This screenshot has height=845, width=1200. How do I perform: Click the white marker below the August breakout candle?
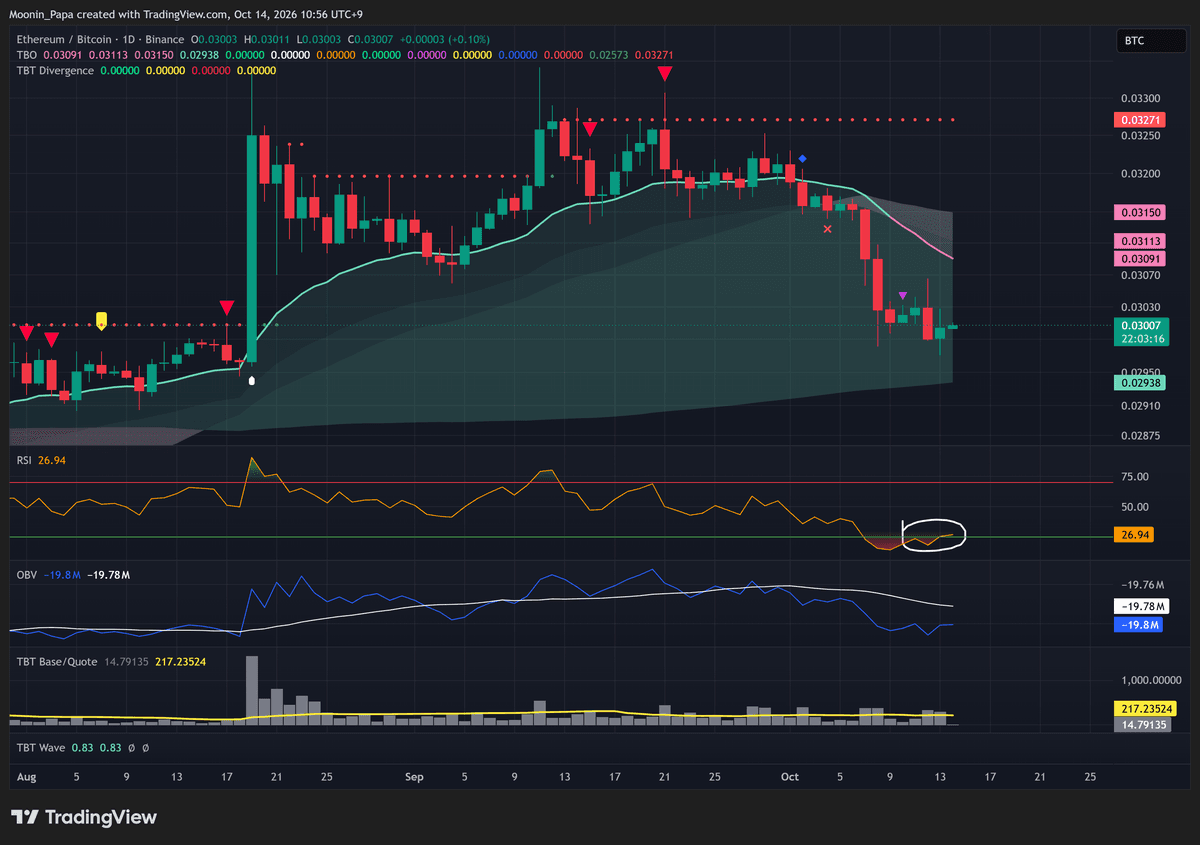(251, 380)
